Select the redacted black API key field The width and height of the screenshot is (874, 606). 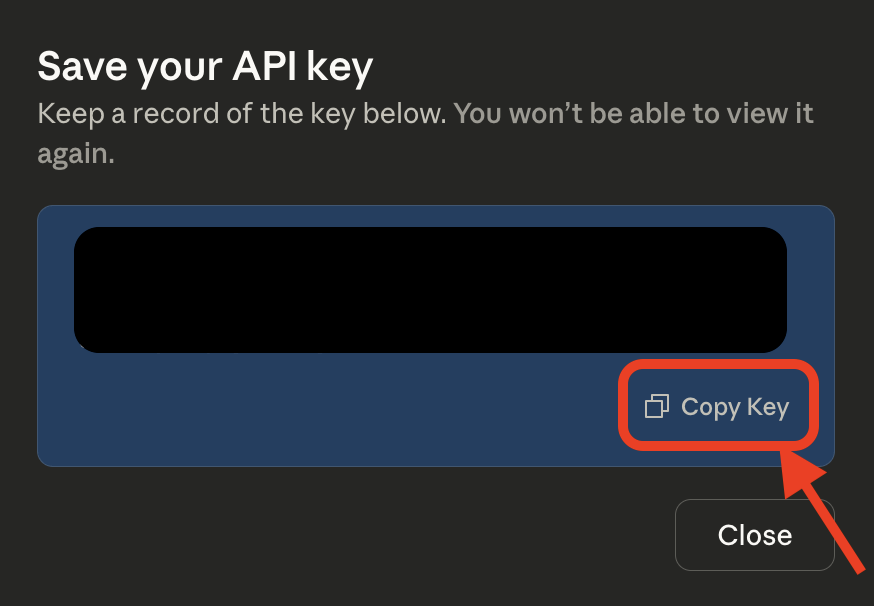coord(430,290)
